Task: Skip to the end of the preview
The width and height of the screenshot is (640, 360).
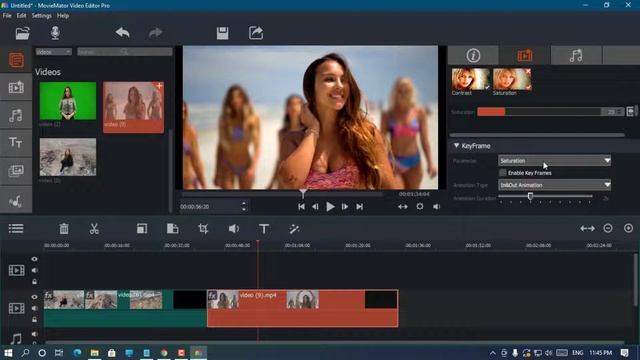Action: [359, 207]
